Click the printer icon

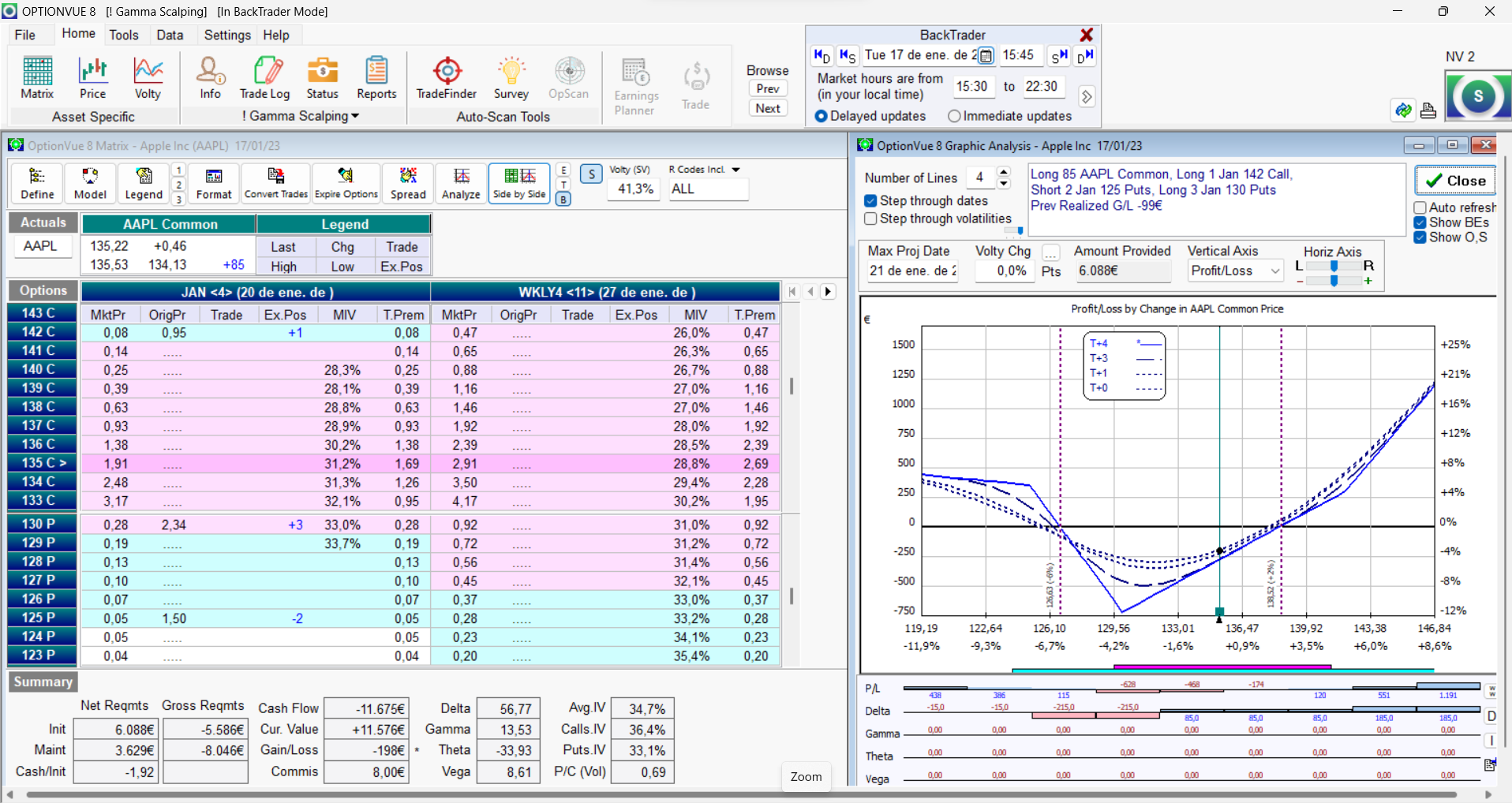(1428, 110)
